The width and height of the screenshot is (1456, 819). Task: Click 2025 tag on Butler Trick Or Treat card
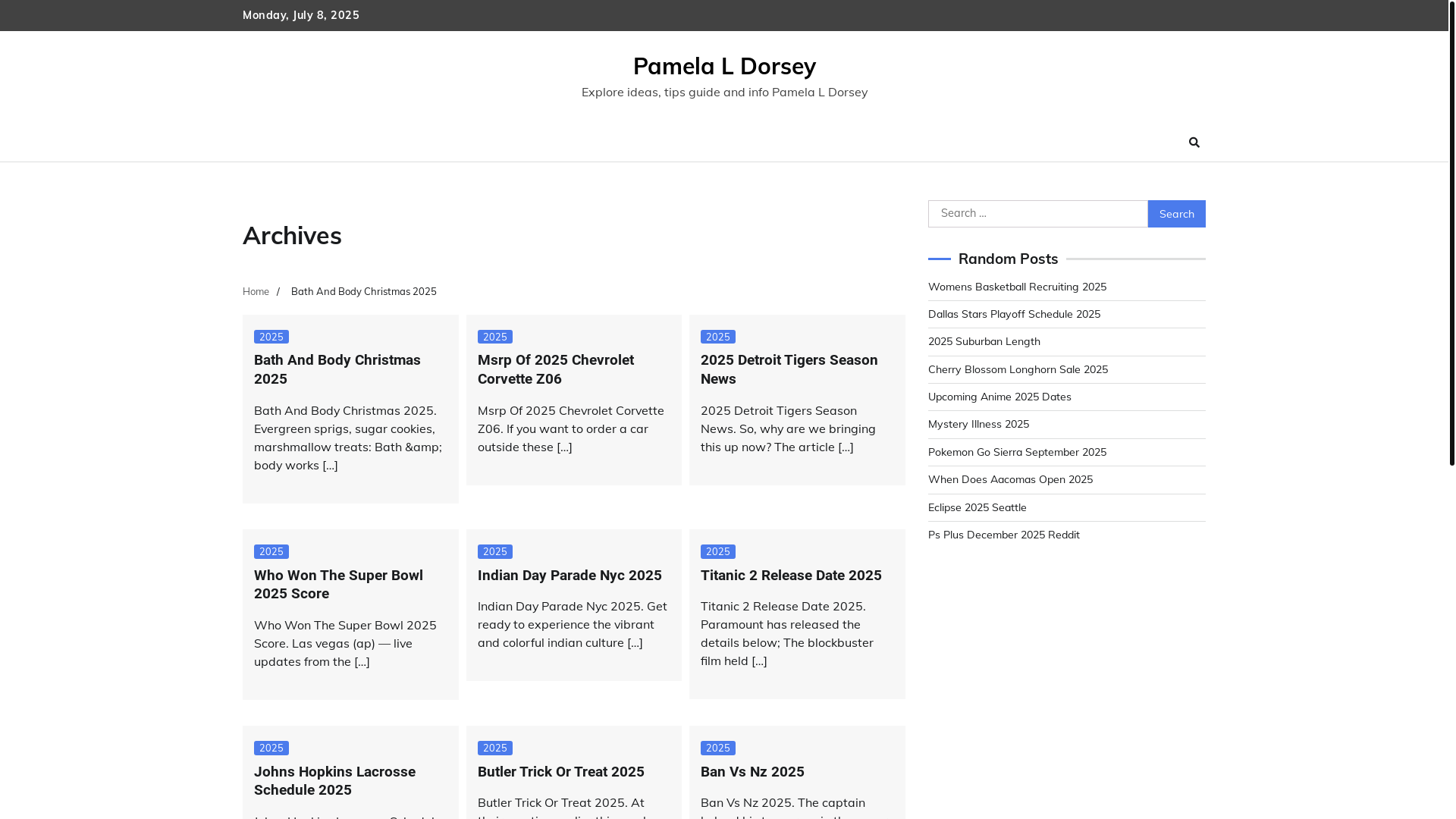(495, 748)
